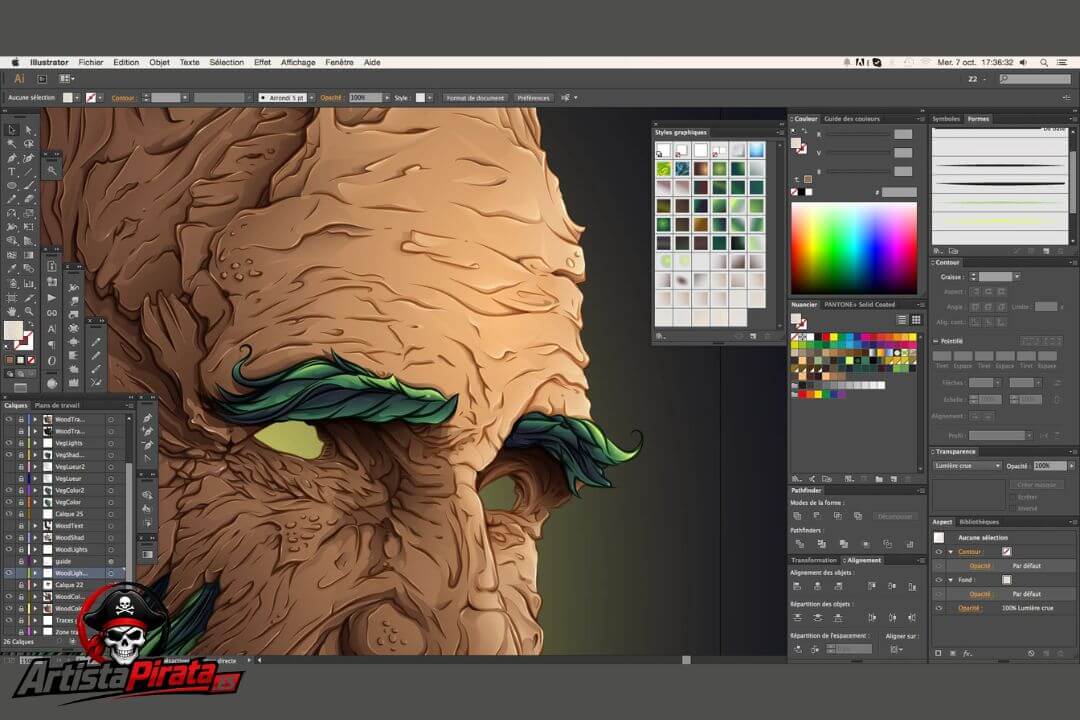Click the Préférences button
This screenshot has width=1080, height=720.
[x=533, y=98]
